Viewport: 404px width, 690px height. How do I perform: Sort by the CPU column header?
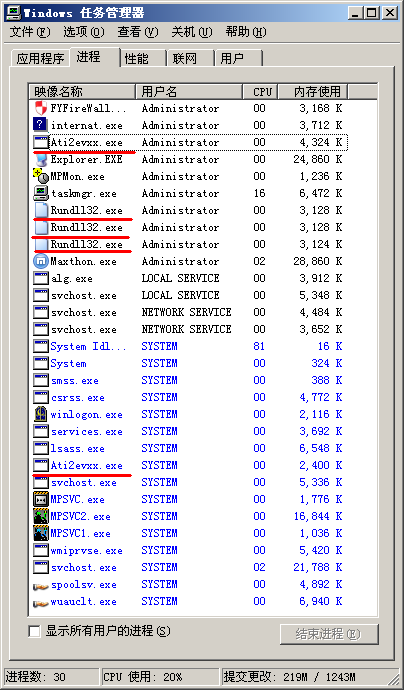260,92
